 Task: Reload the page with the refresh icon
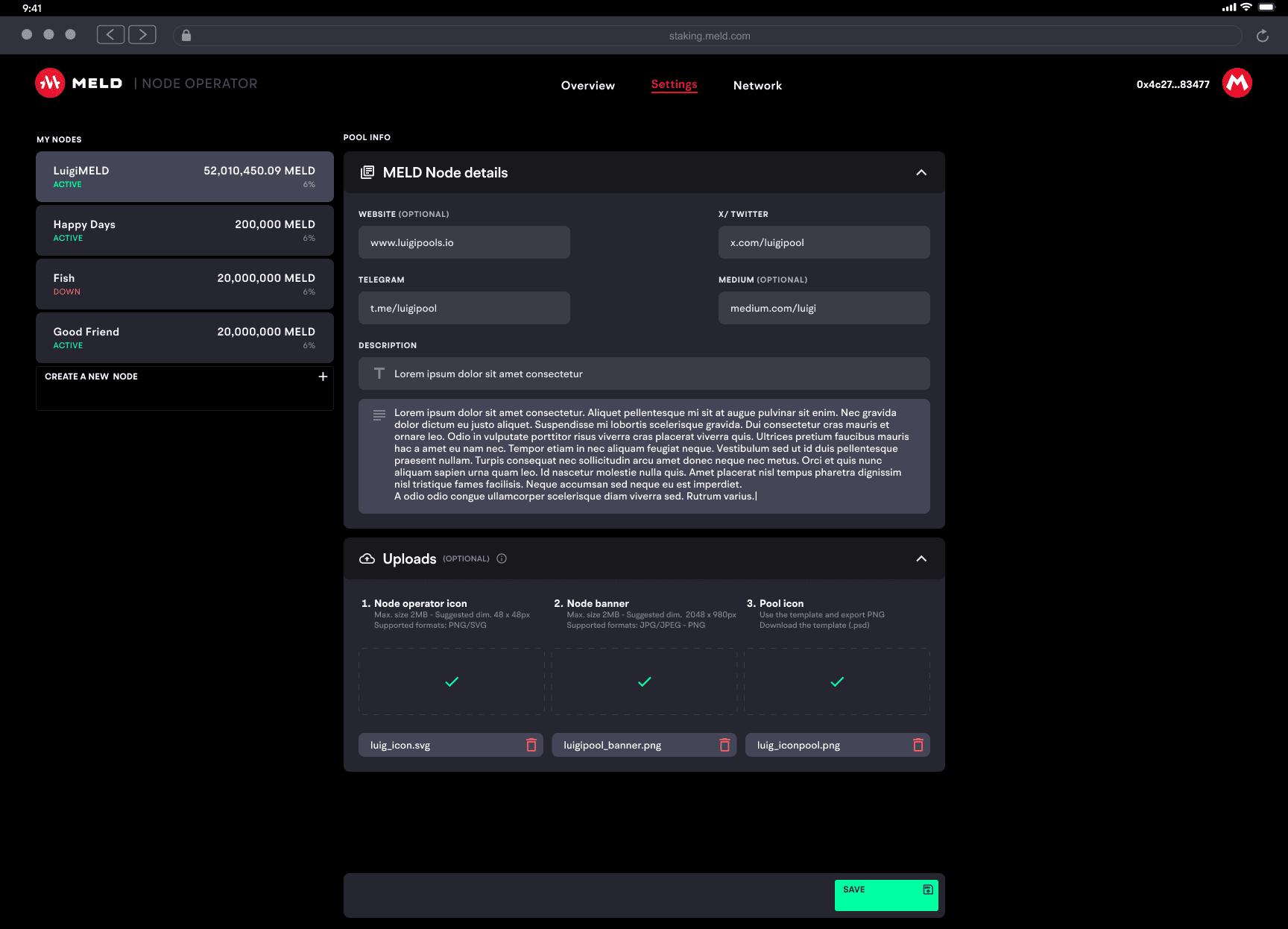coord(1263,35)
